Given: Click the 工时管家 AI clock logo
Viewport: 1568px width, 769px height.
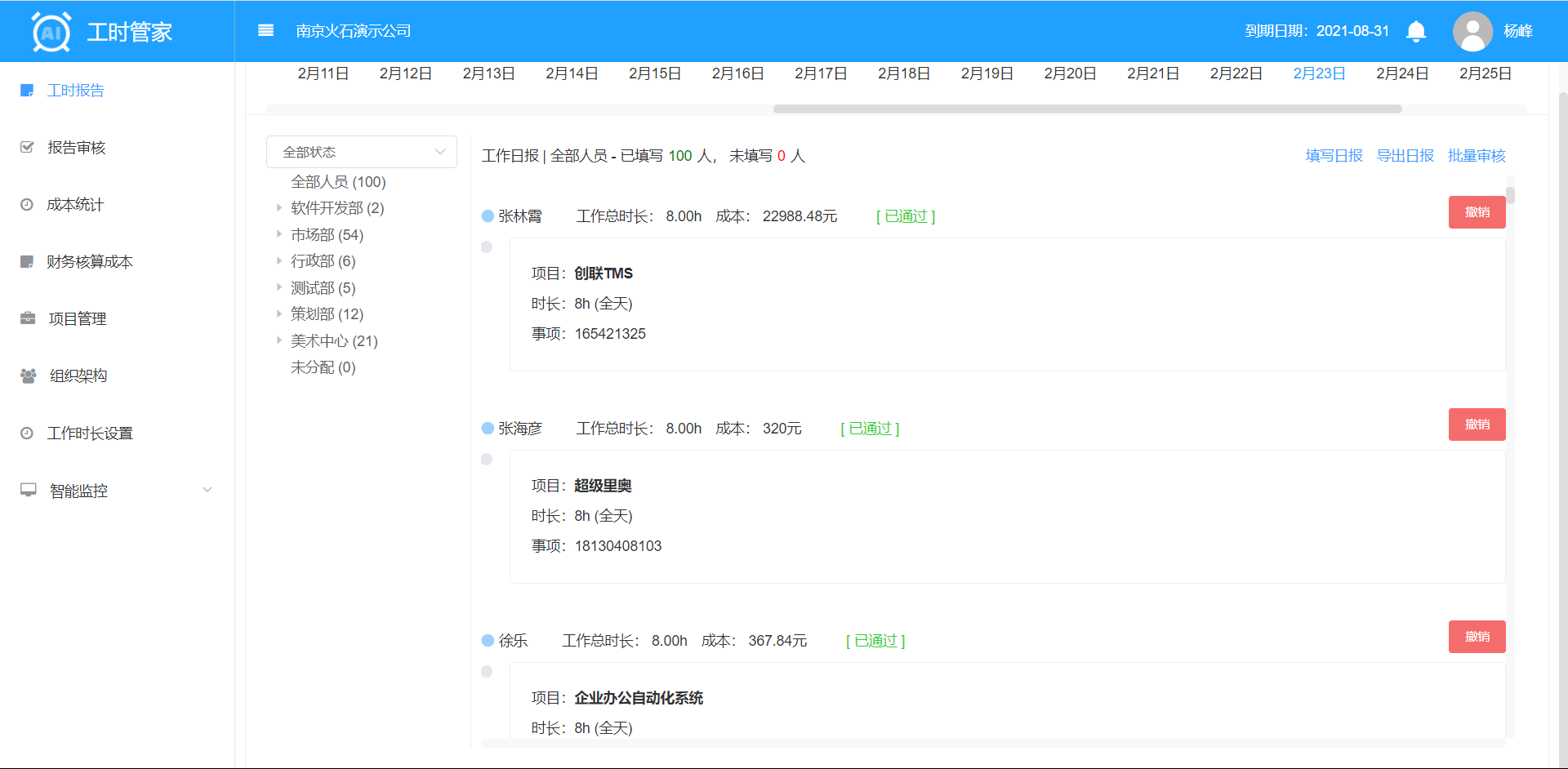Looking at the screenshot, I should click(51, 32).
